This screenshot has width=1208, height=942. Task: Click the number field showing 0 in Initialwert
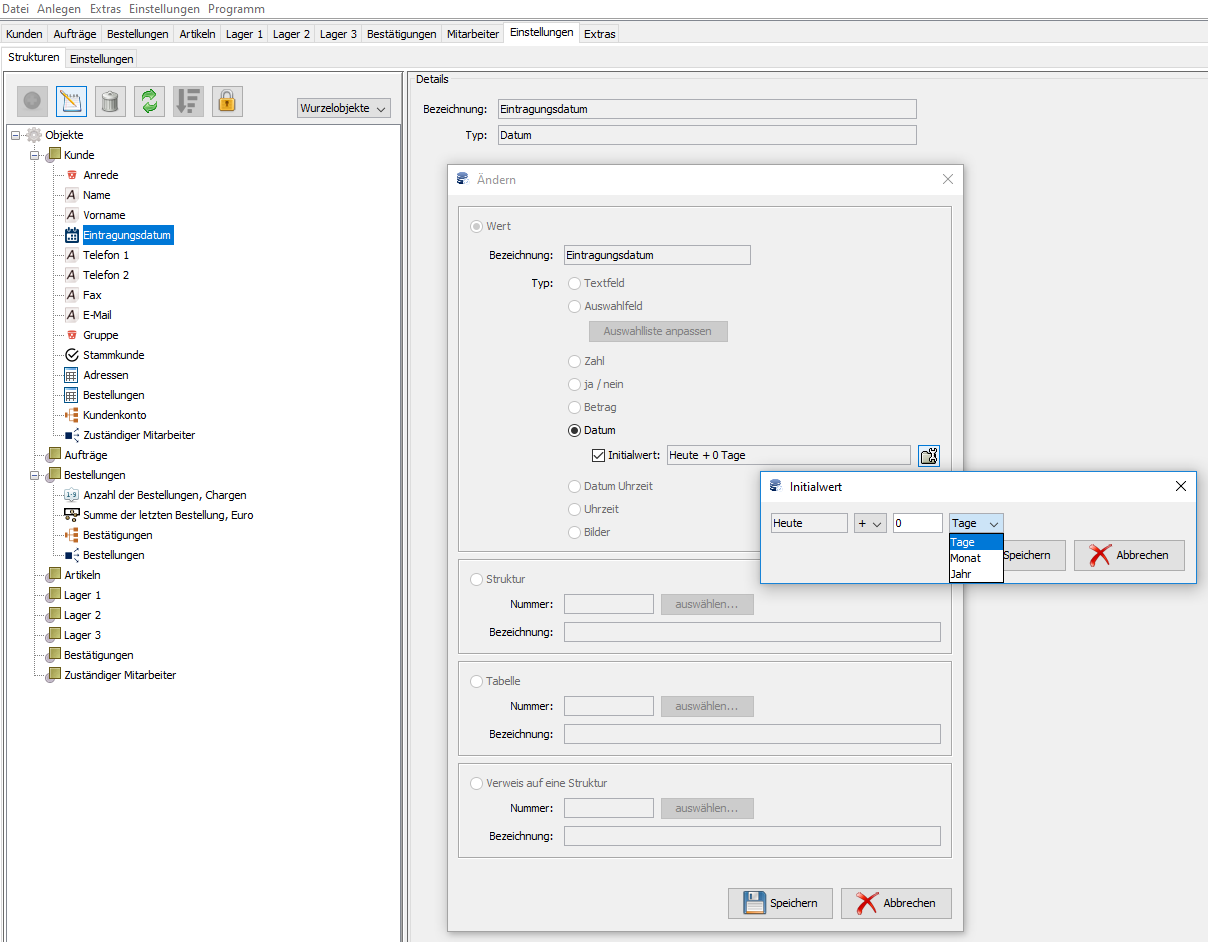click(918, 523)
